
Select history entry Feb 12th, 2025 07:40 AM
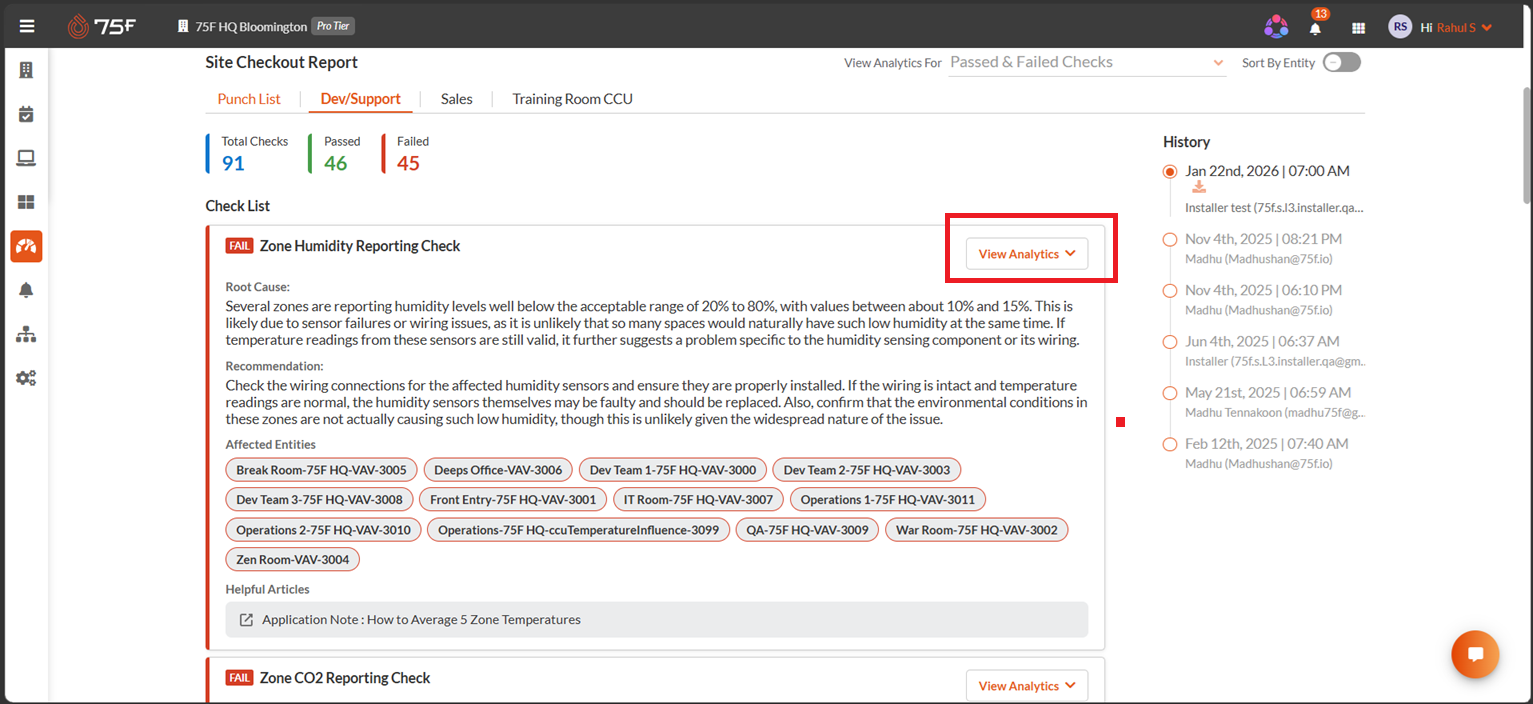[1266, 443]
